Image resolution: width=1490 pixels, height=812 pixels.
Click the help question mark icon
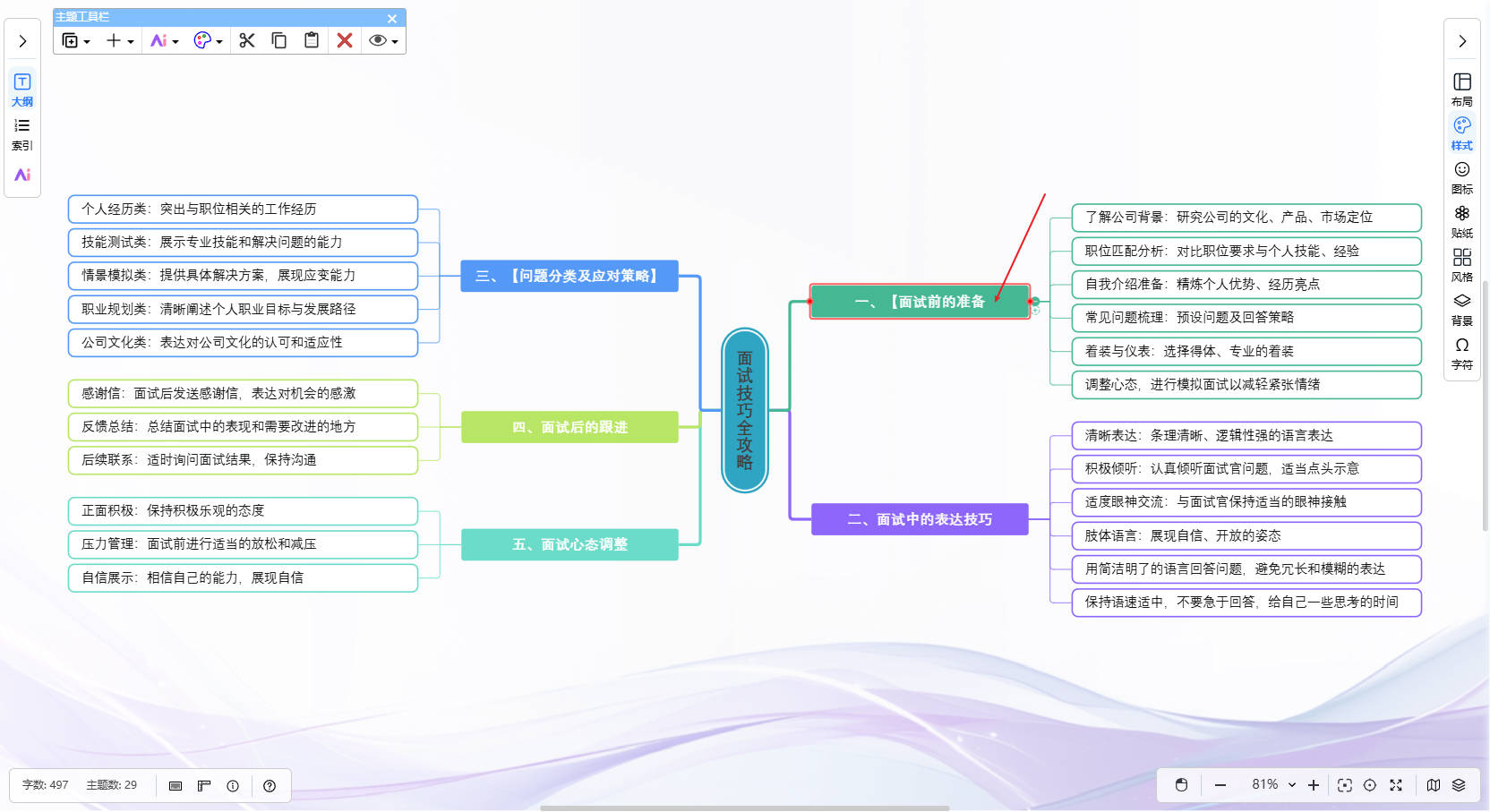click(270, 786)
